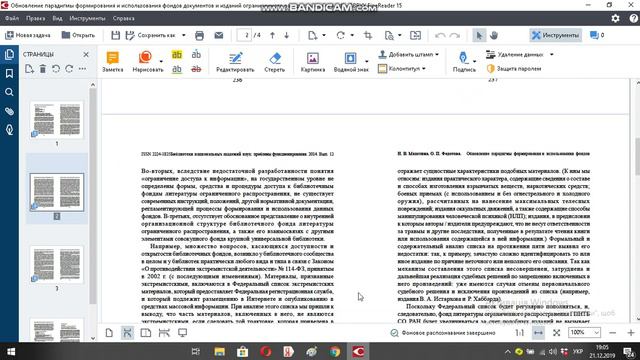Print the document
This screenshot has width=640, height=360.
199,36
